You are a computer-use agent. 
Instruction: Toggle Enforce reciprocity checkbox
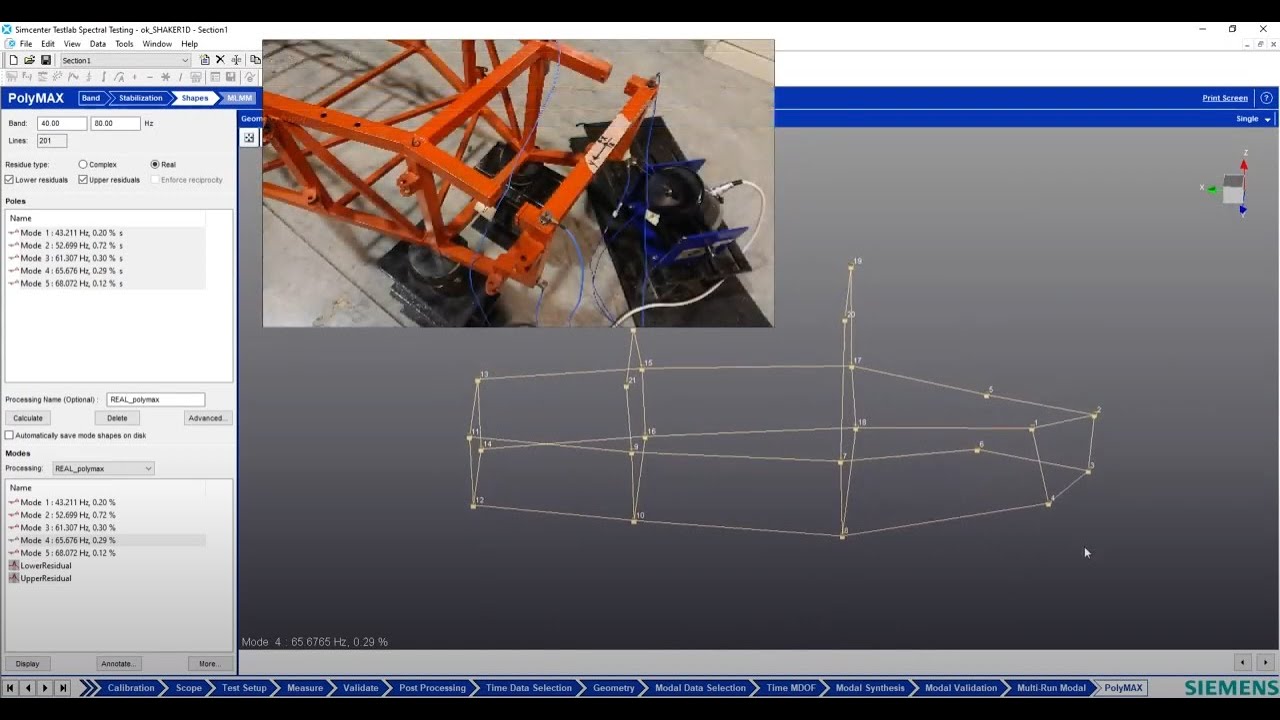pos(155,180)
